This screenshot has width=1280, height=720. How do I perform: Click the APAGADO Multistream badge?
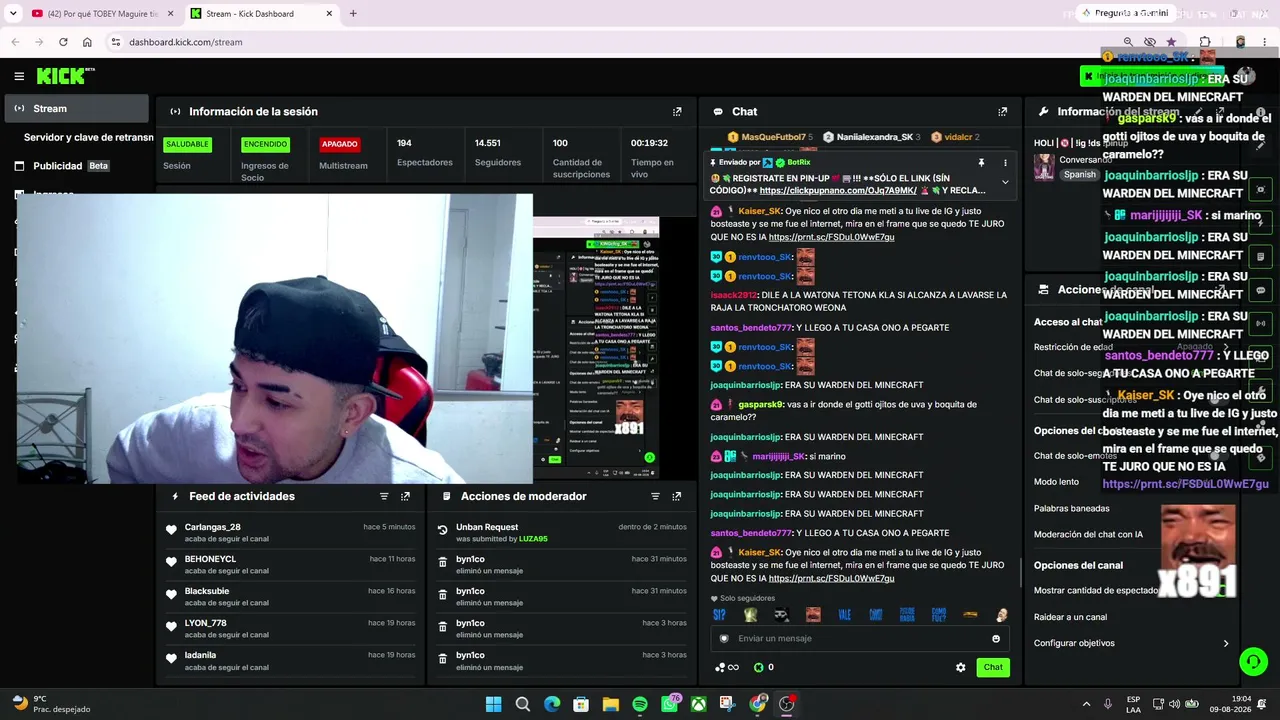(x=339, y=144)
